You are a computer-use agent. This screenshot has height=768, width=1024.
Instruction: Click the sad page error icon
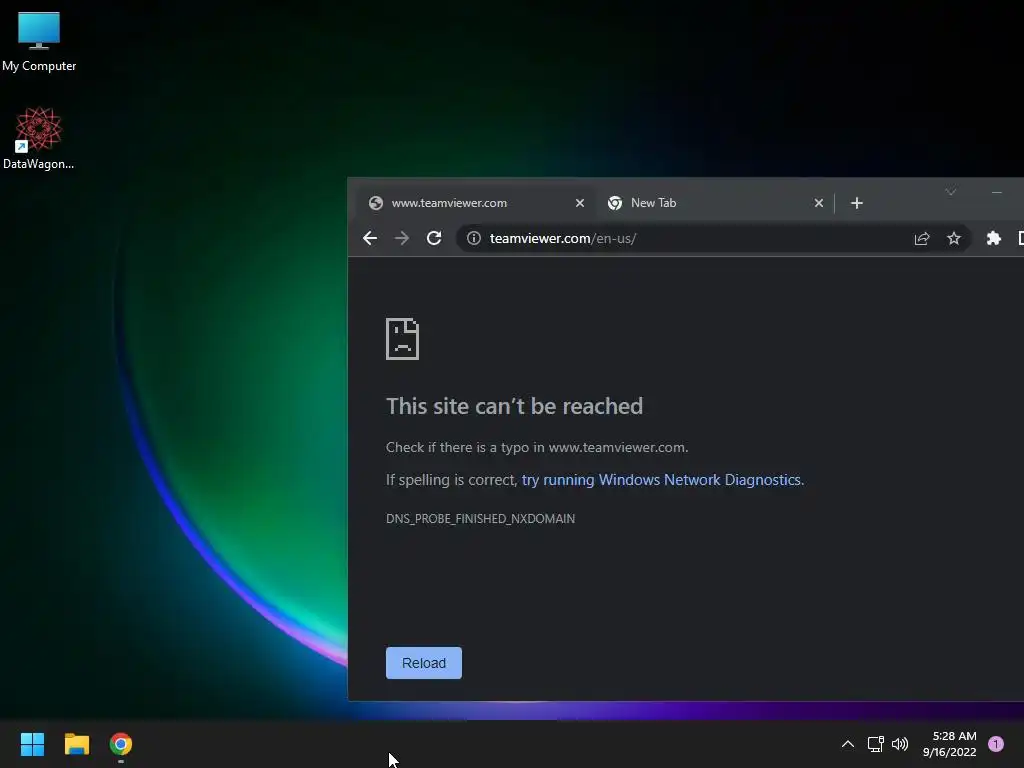pyautogui.click(x=402, y=339)
